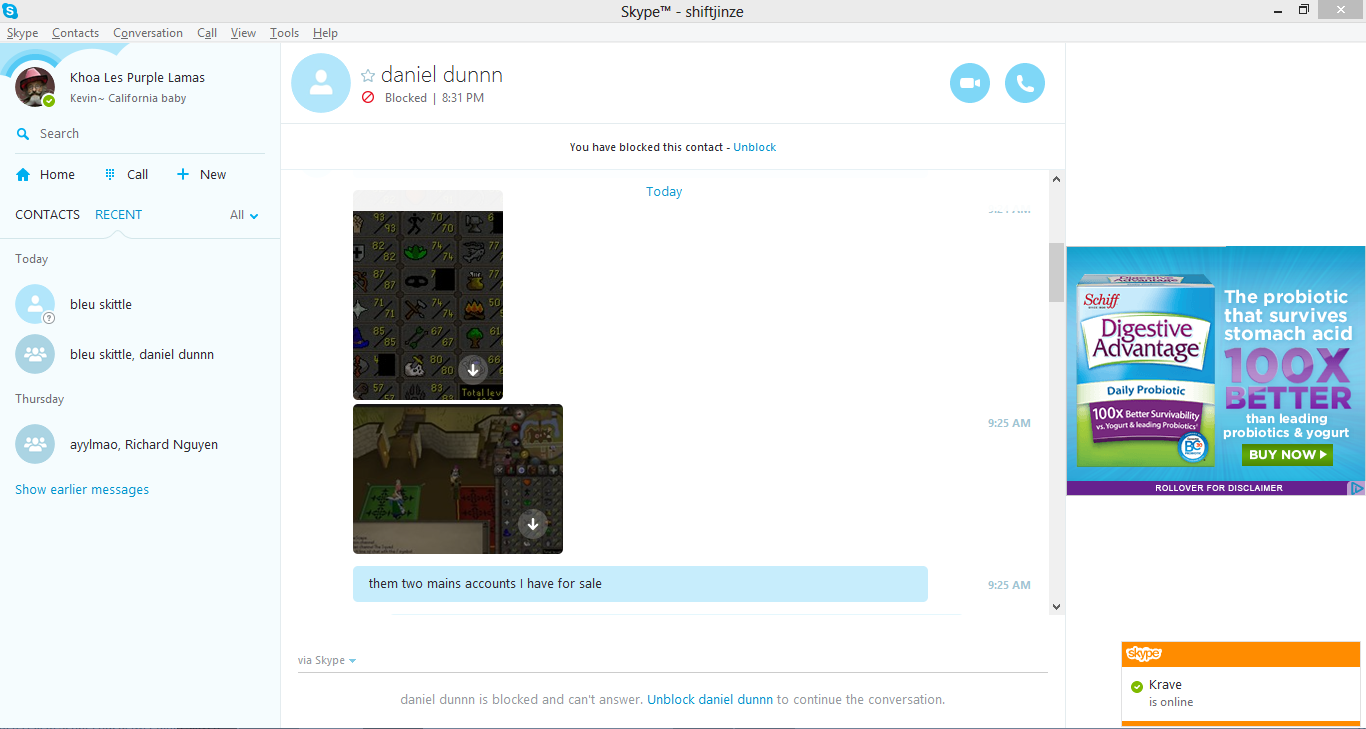Click the chat scrollbar thumb
The width and height of the screenshot is (1366, 729).
[x=1056, y=271]
